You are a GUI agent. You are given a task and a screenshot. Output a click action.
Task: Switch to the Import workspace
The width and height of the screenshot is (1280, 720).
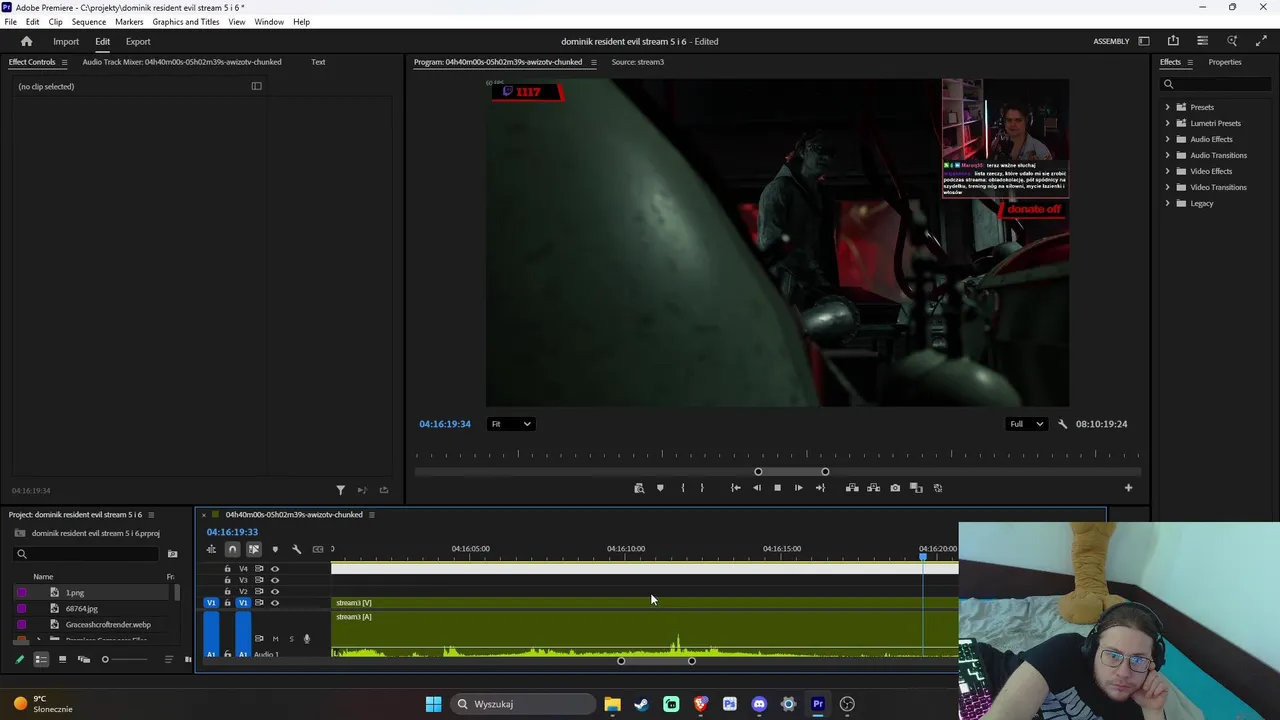tap(66, 41)
